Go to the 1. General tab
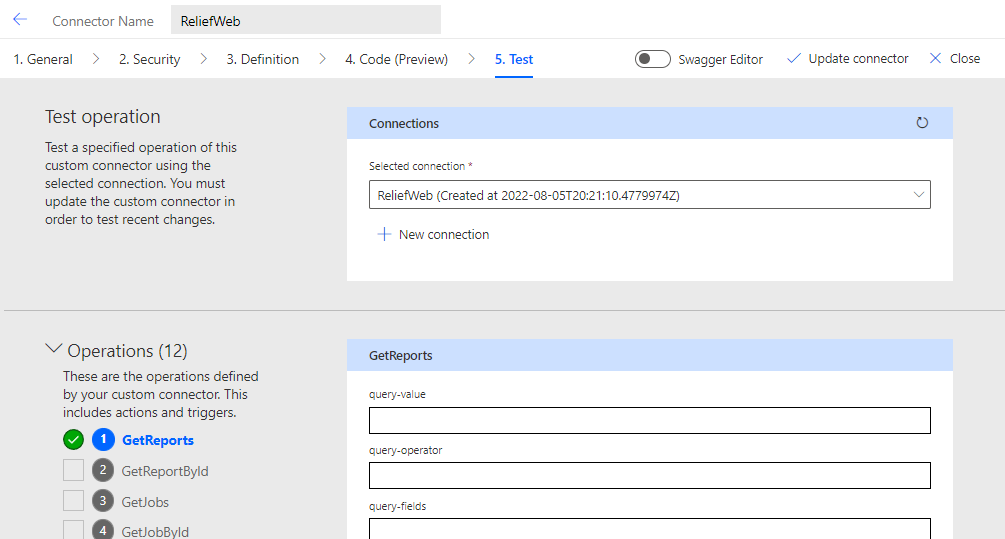This screenshot has height=539, width=1005. click(x=43, y=59)
